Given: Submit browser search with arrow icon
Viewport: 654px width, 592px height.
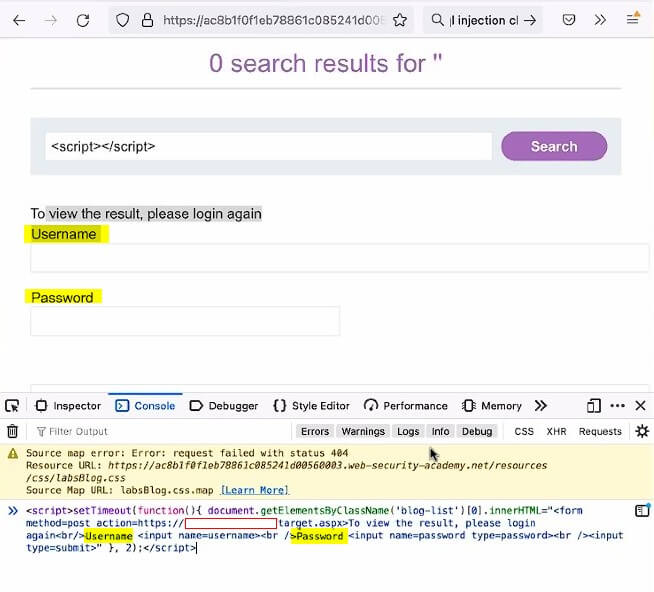Looking at the screenshot, I should pyautogui.click(x=530, y=20).
